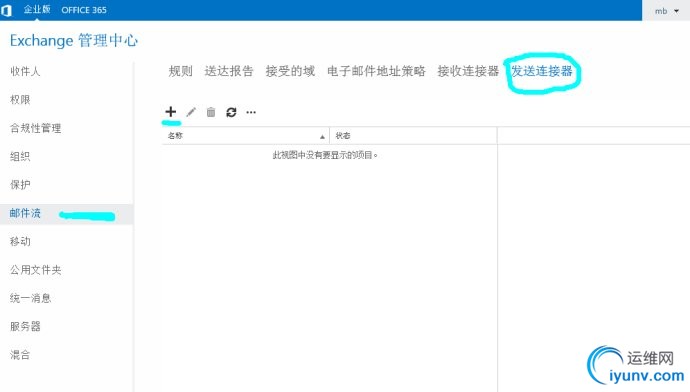Open 收件人 in the sidebar
The image size is (690, 392).
point(25,71)
